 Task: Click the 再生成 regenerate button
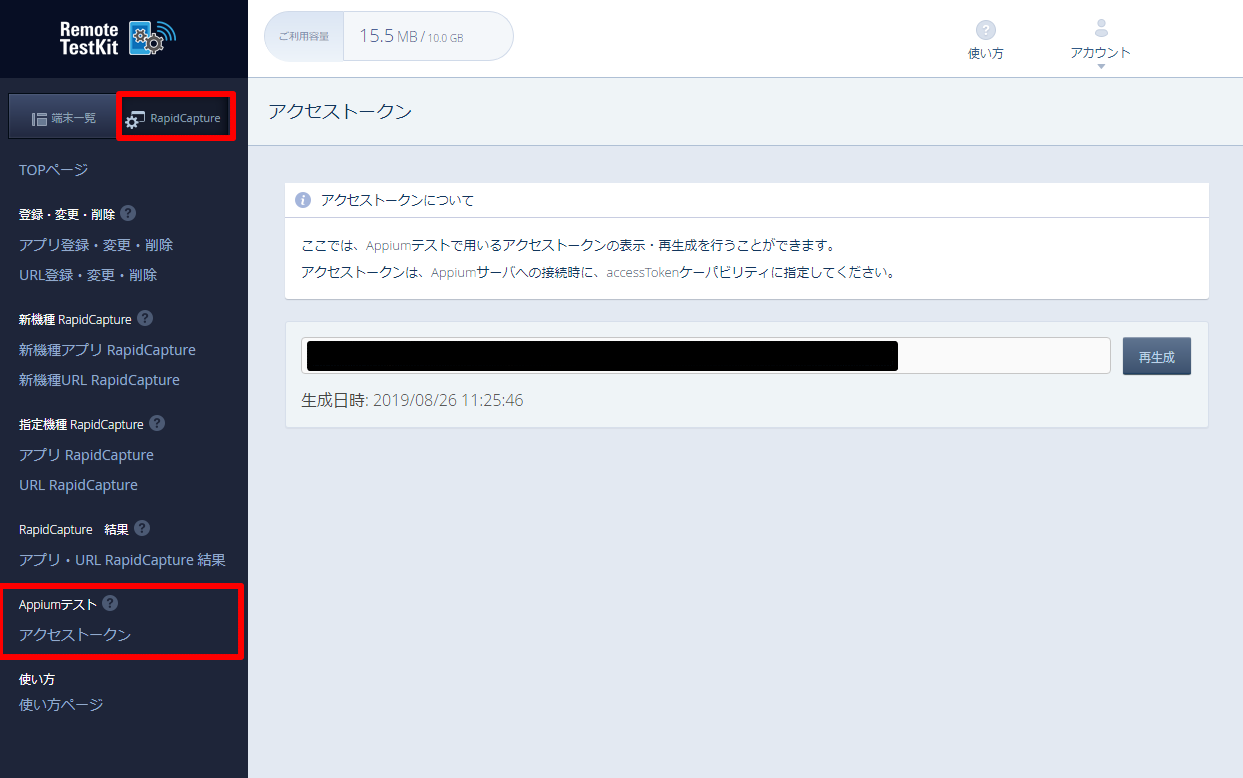point(1157,356)
